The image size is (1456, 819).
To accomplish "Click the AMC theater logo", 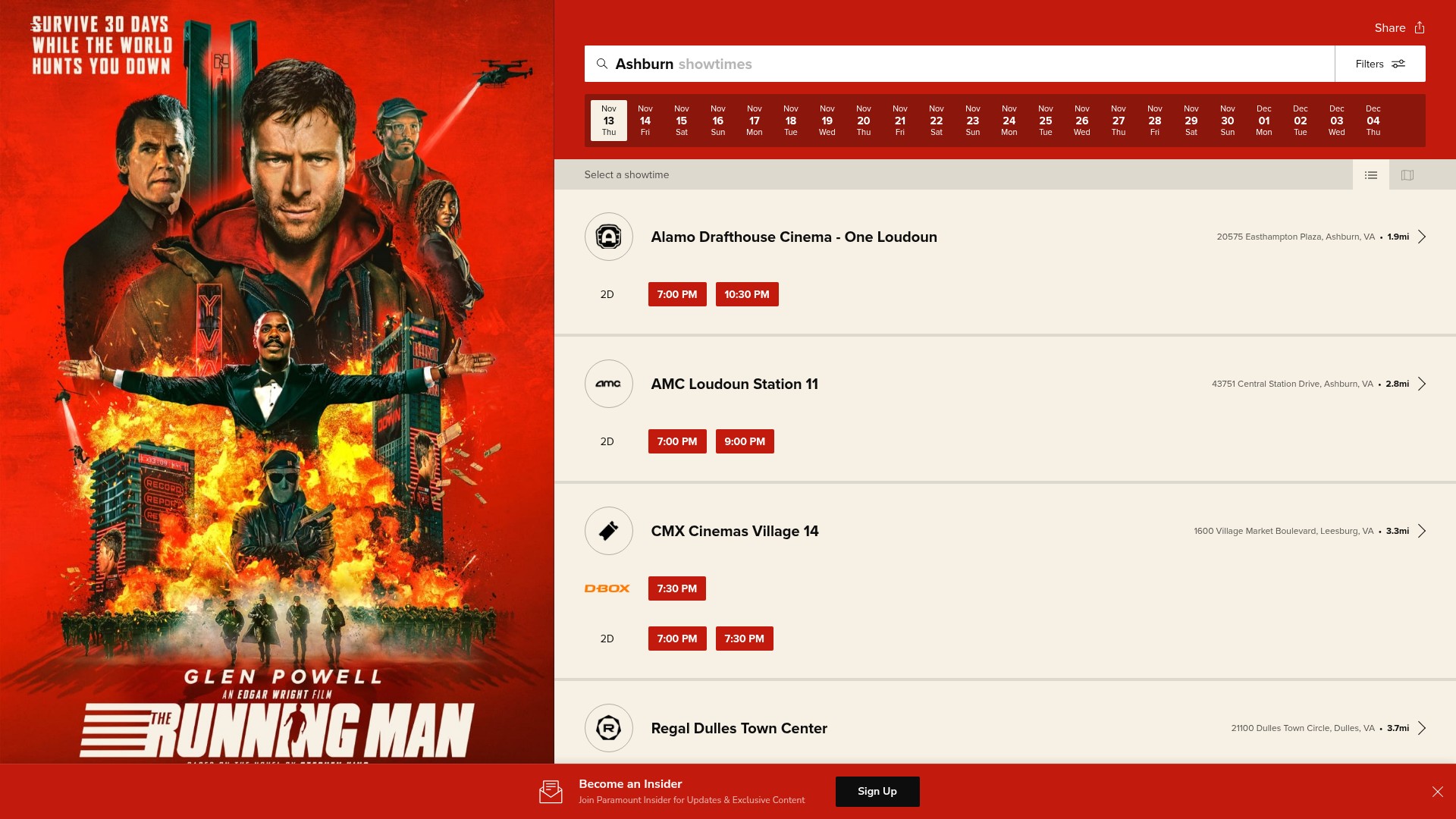I will [608, 384].
